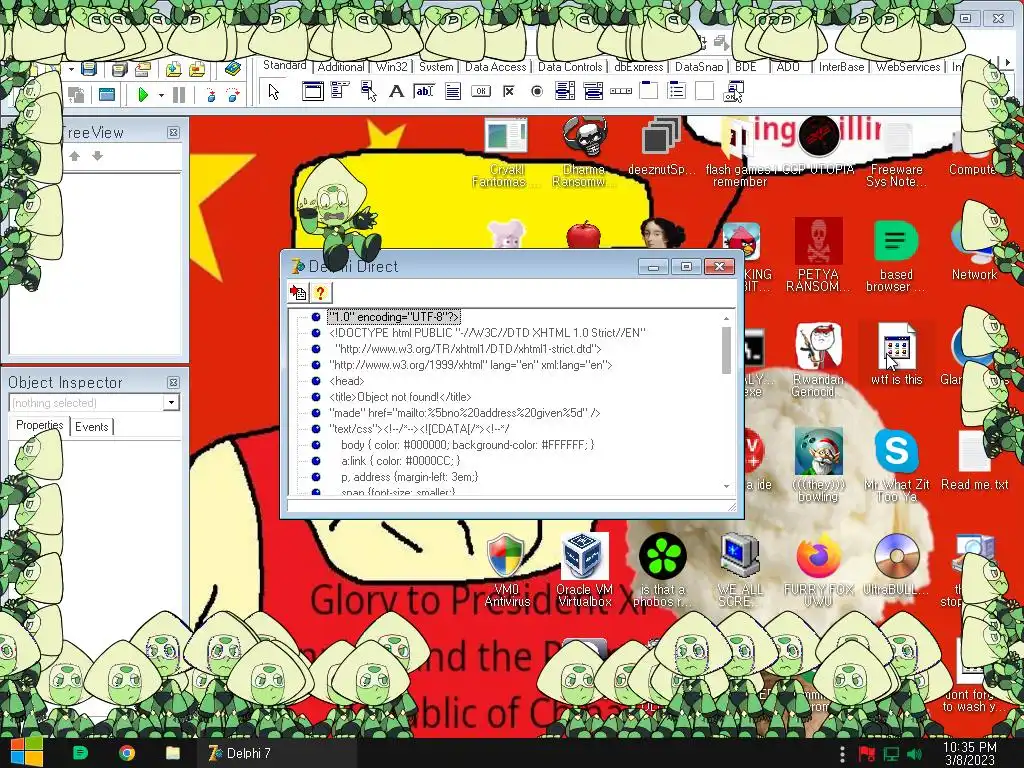Pick the Label 'A' component
This screenshot has width=1024, height=768.
pos(396,91)
